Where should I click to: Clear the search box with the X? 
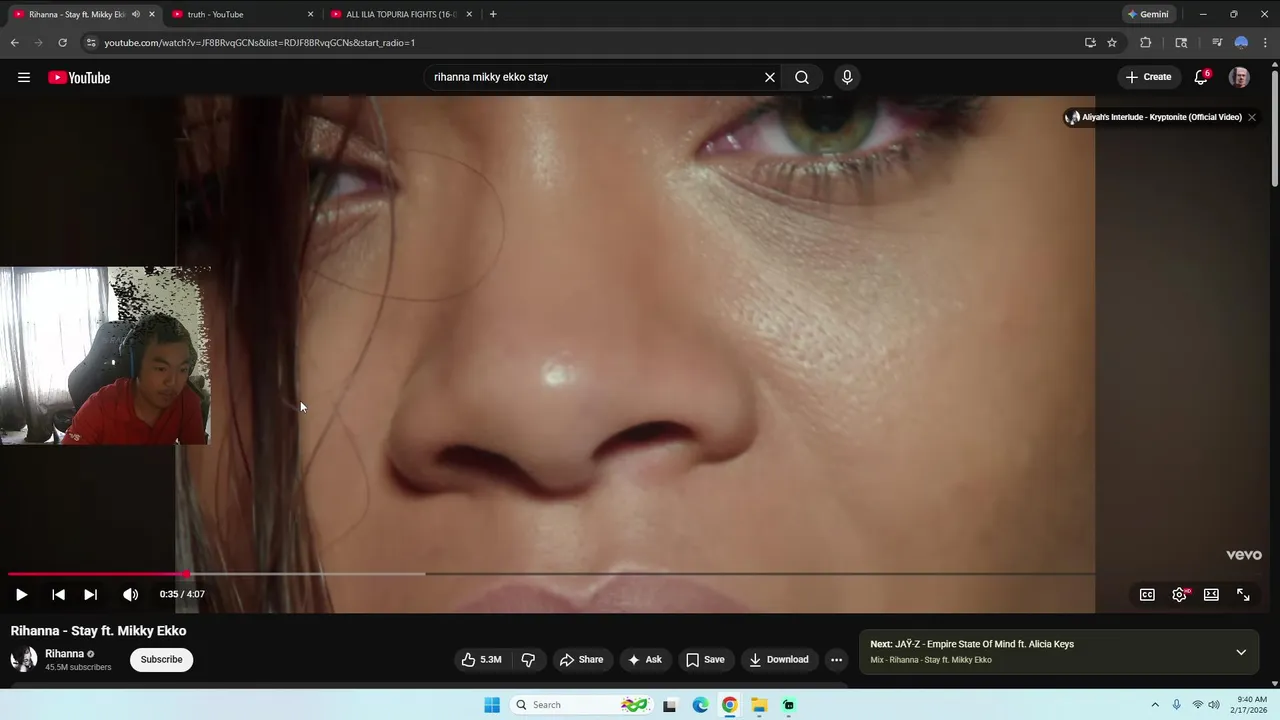coord(770,77)
